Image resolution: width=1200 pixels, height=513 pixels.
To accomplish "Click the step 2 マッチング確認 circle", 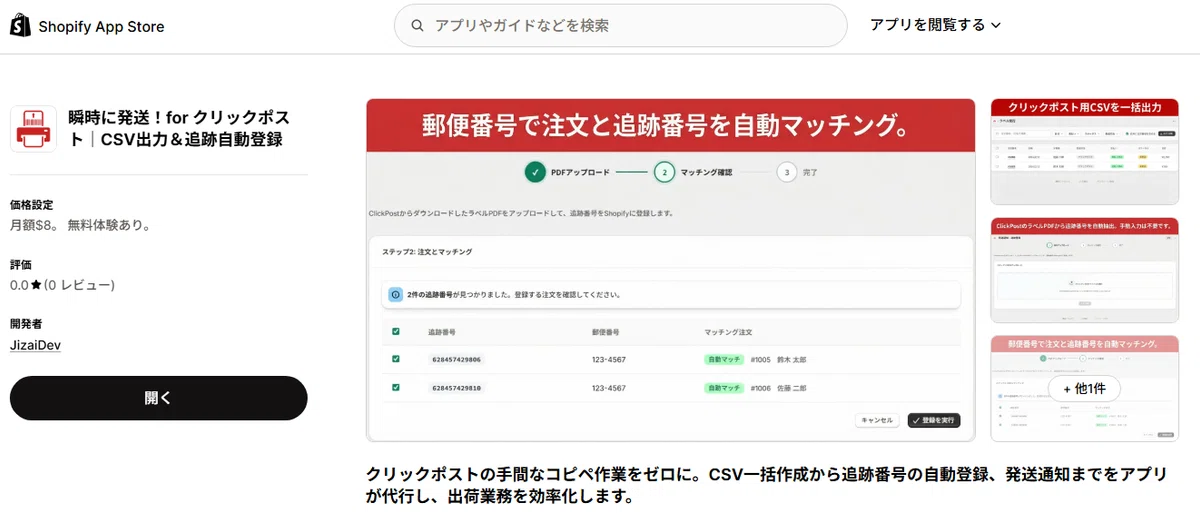I will point(663,172).
